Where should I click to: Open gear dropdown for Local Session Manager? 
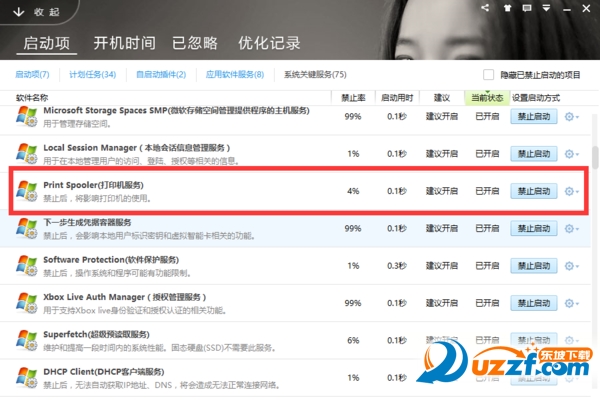pos(572,154)
